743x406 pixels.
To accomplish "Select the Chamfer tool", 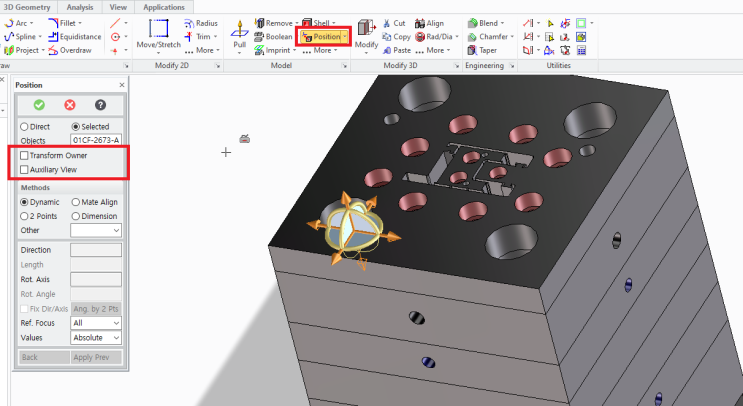I will point(488,36).
